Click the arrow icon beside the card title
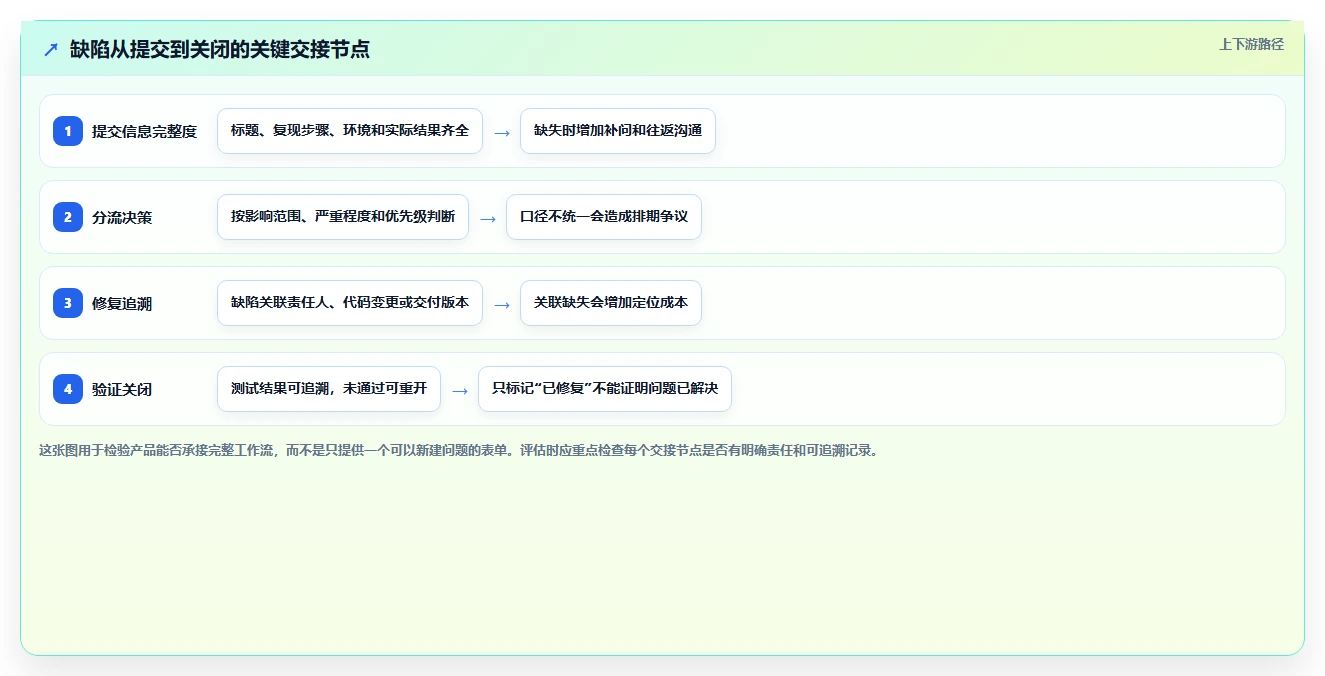The height and width of the screenshot is (676, 1325). pyautogui.click(x=51, y=49)
